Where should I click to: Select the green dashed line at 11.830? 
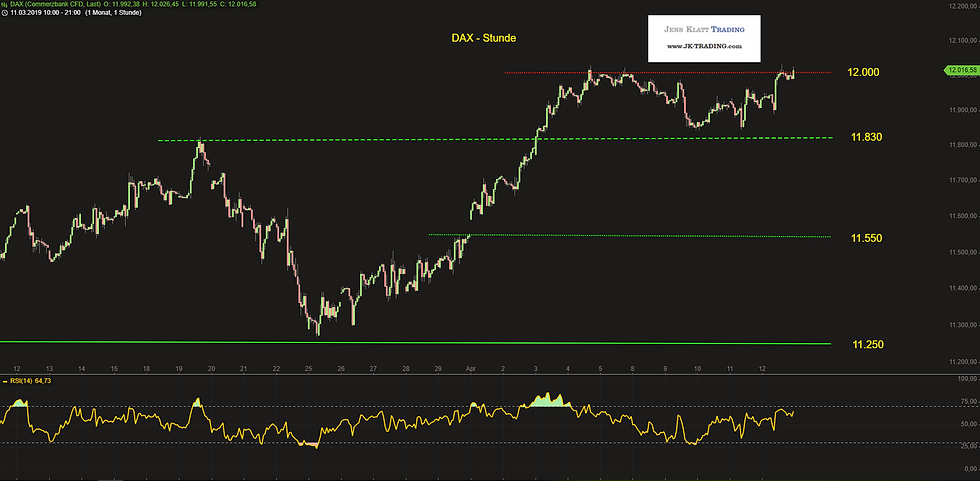(x=495, y=139)
